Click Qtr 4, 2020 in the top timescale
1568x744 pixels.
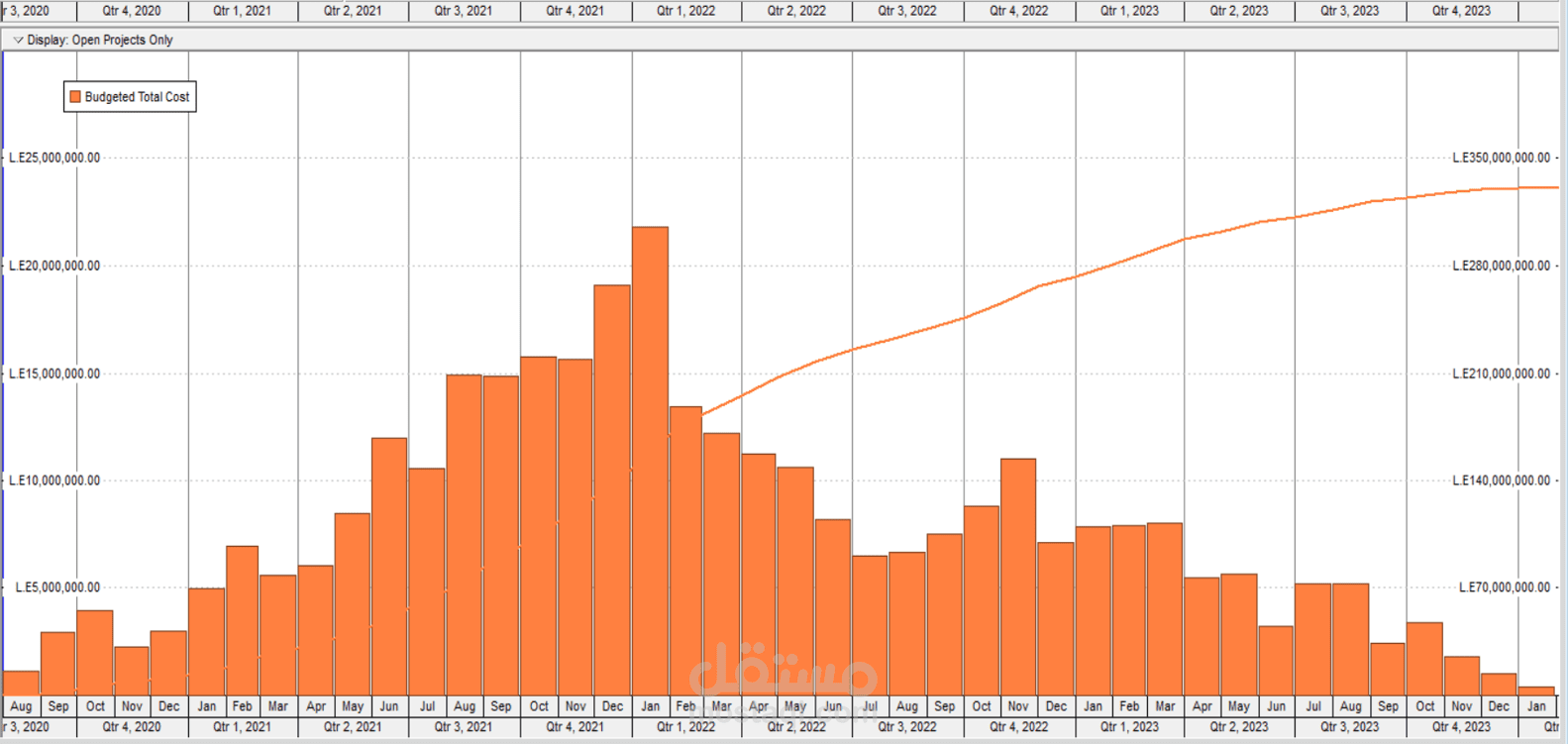coord(132,11)
